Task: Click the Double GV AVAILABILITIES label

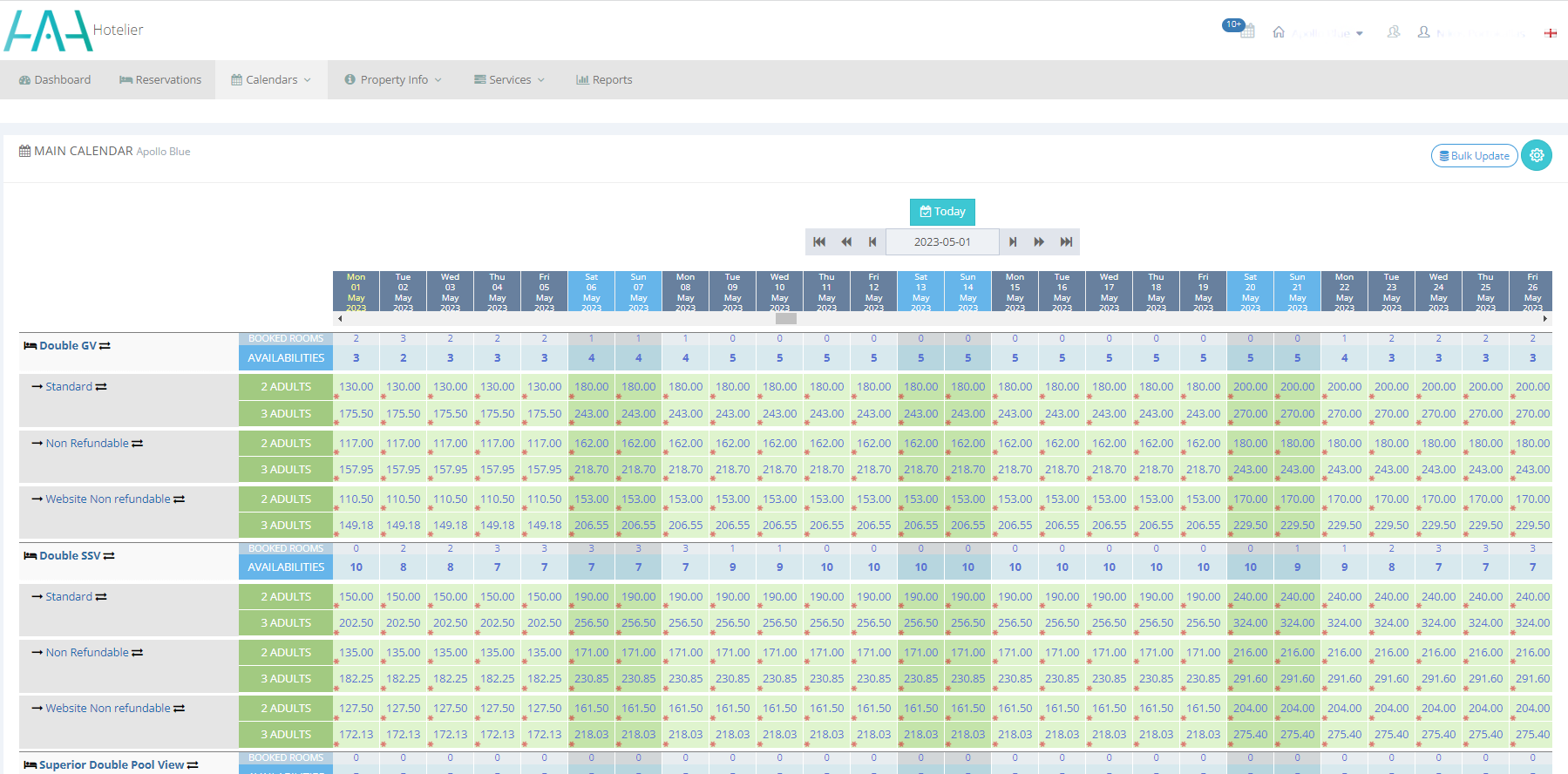Action: point(286,358)
